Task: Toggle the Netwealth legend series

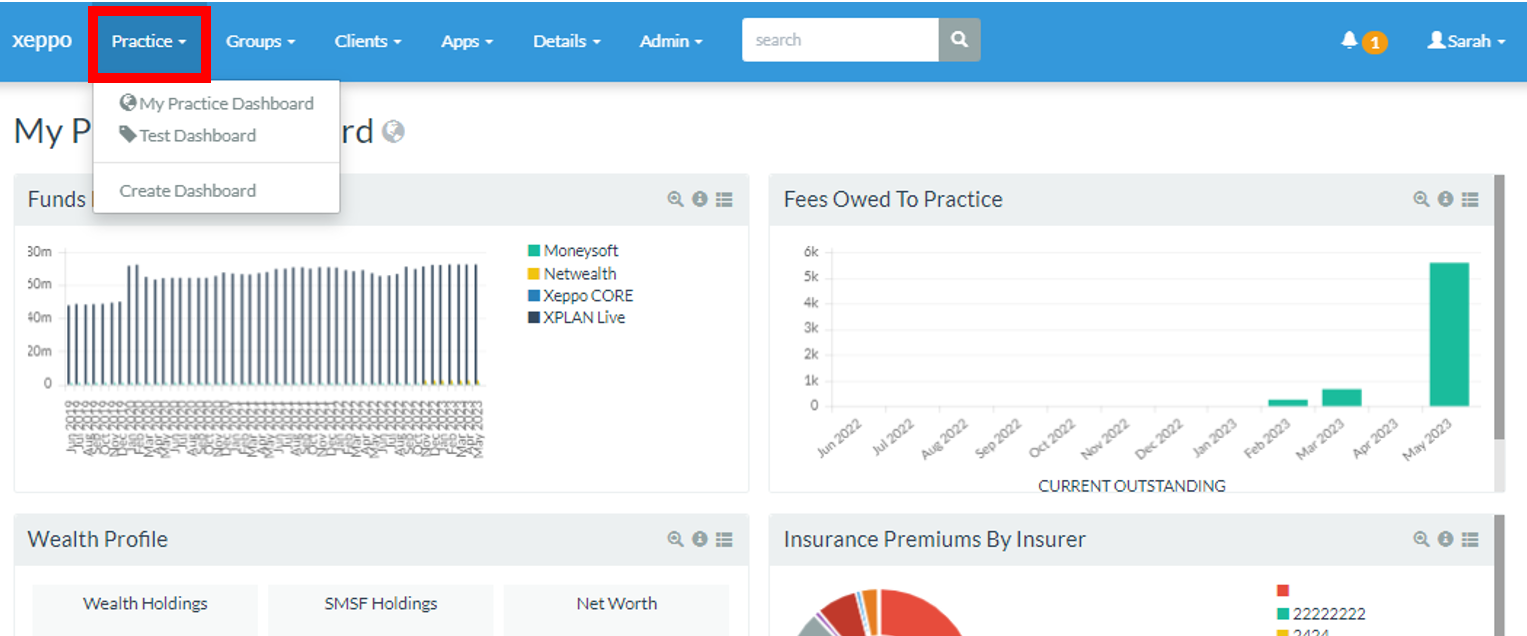Action: [x=579, y=274]
